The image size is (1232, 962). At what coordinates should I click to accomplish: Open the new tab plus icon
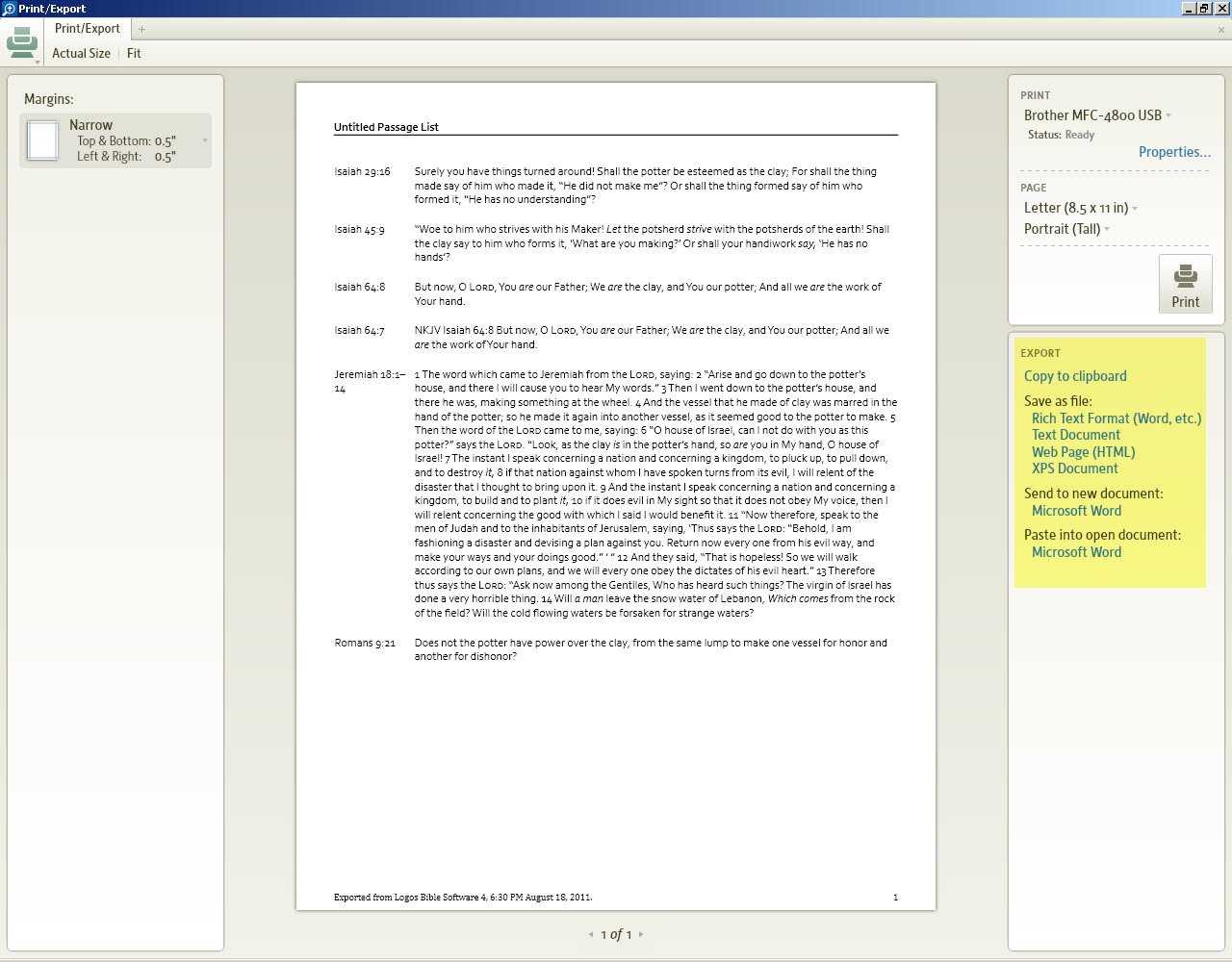(141, 30)
